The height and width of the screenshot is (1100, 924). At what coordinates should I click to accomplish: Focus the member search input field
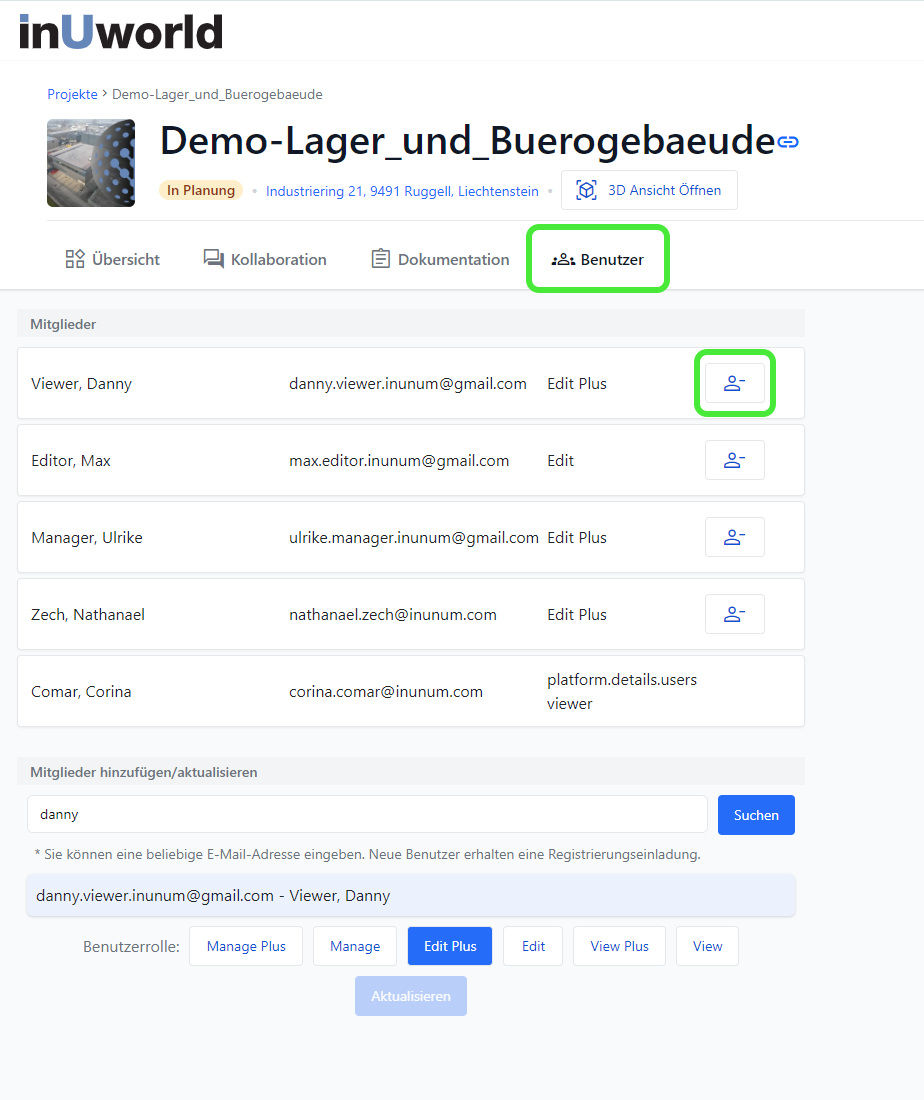(x=367, y=814)
